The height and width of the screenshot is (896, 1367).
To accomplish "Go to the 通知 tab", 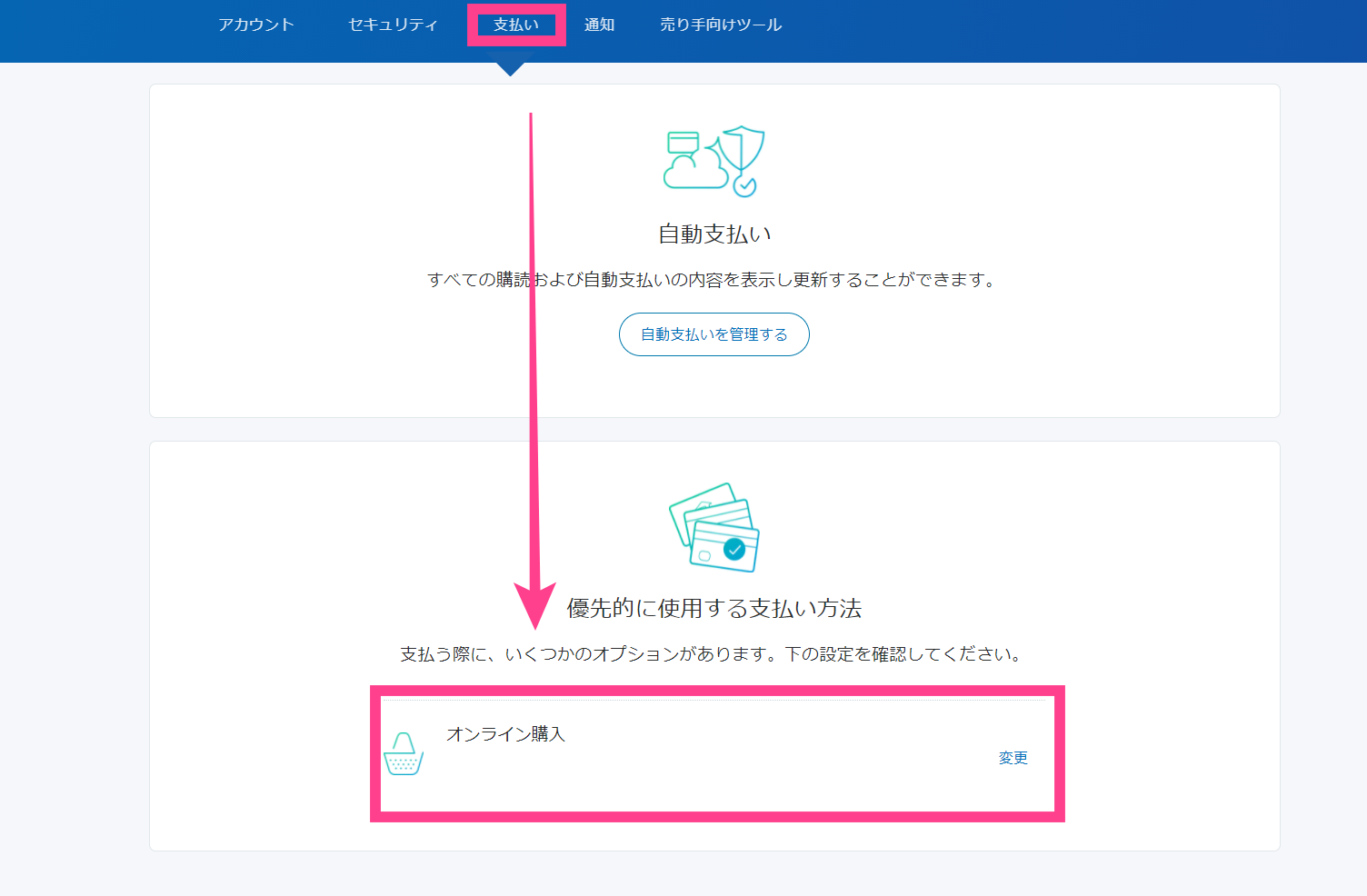I will [x=599, y=25].
